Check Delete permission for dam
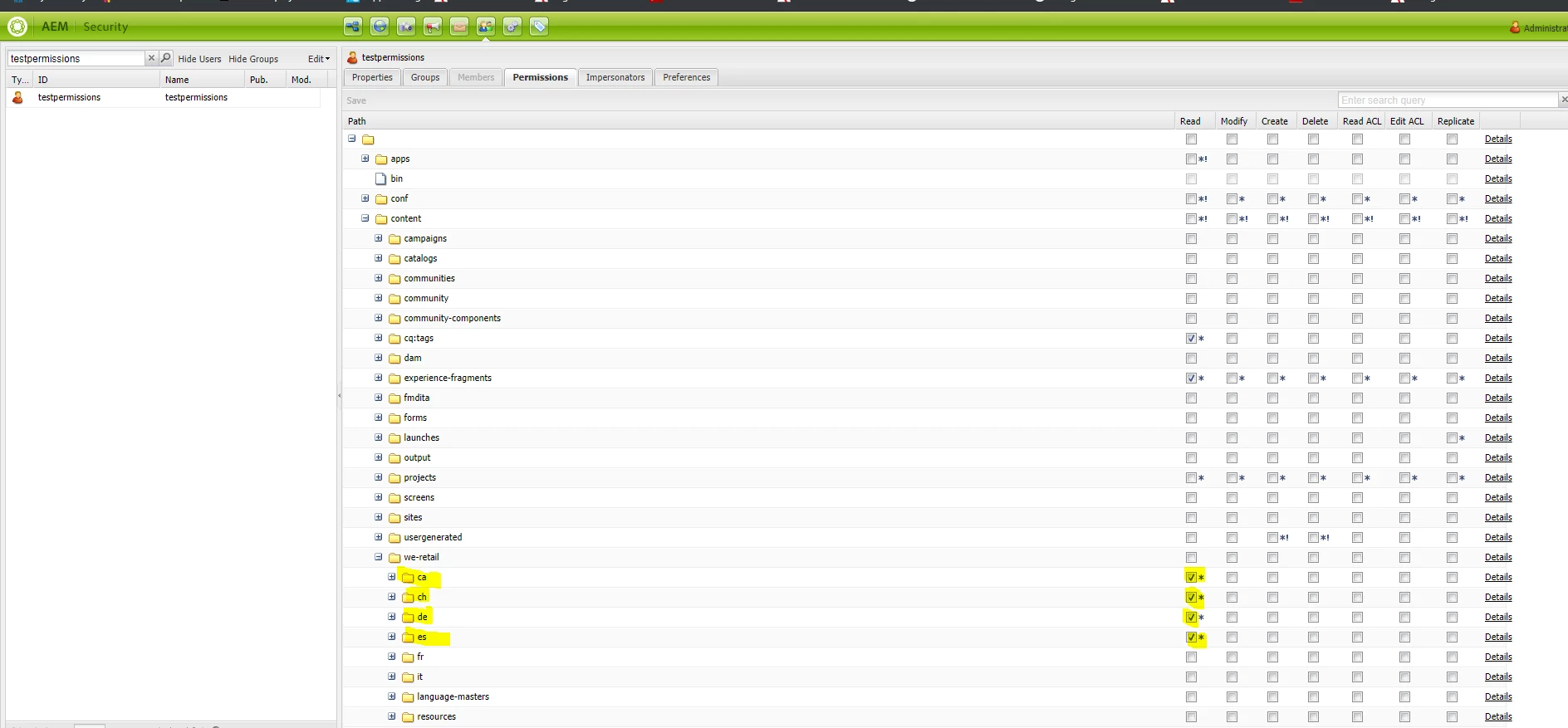1568x728 pixels. pyautogui.click(x=1313, y=358)
